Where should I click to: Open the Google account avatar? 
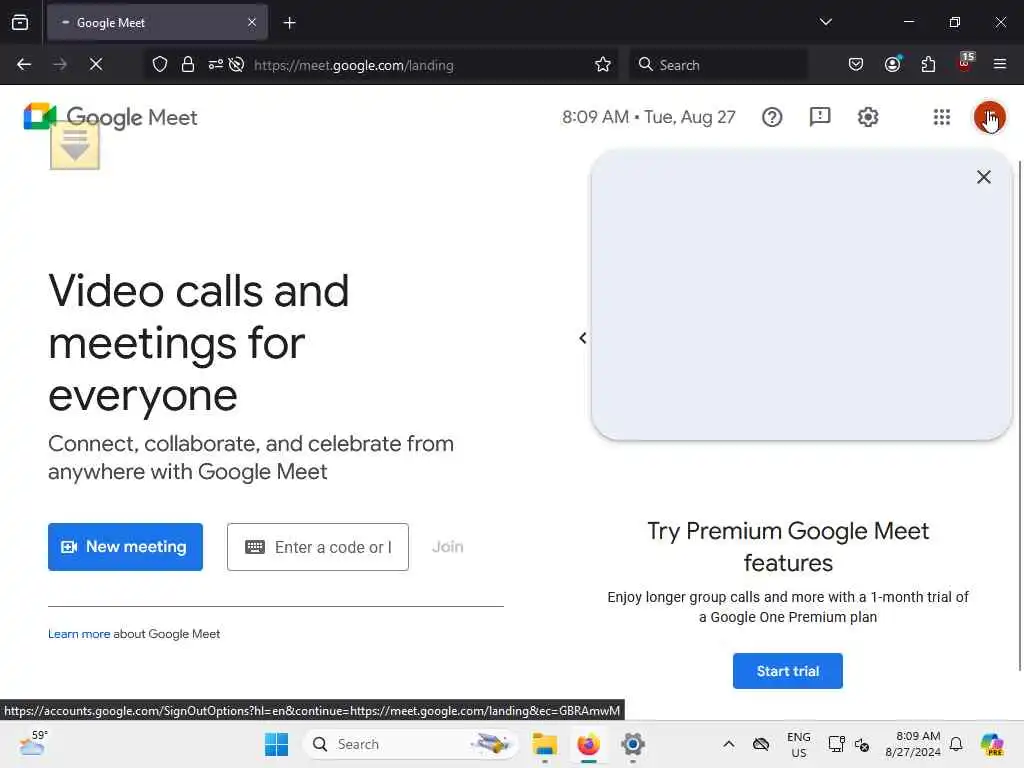coord(989,118)
